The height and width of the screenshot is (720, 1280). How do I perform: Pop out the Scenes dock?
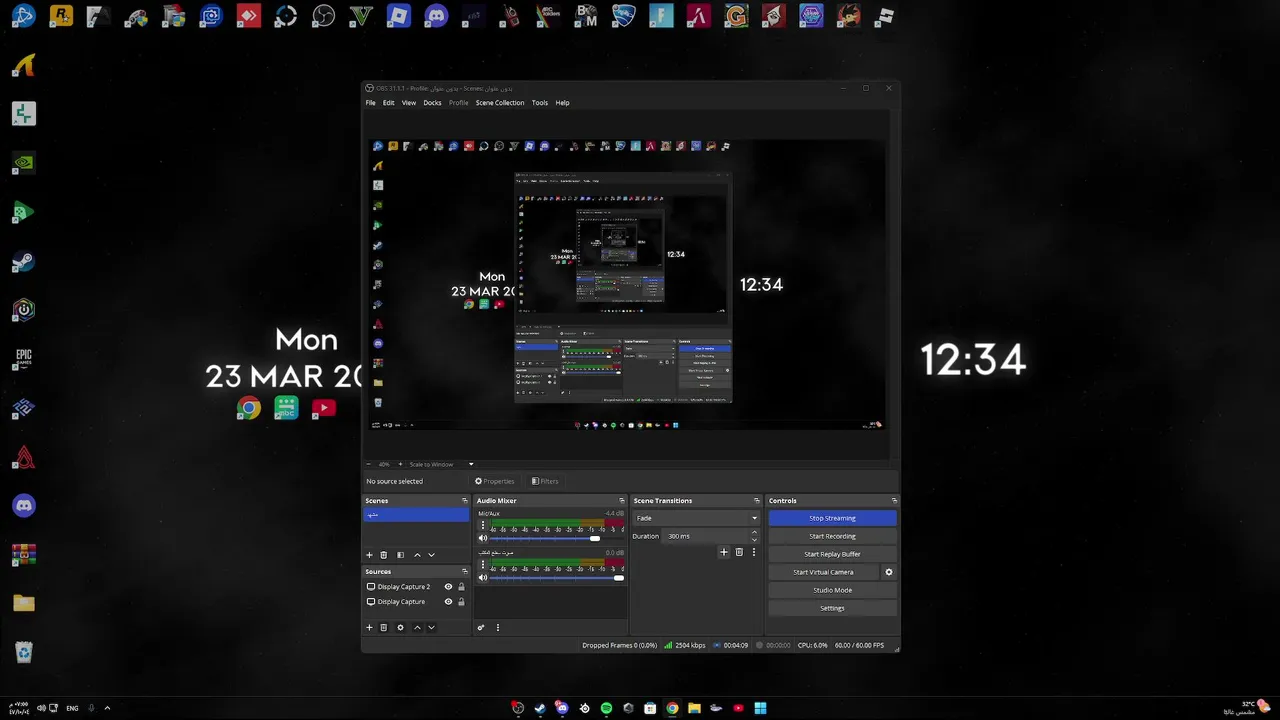pos(464,501)
